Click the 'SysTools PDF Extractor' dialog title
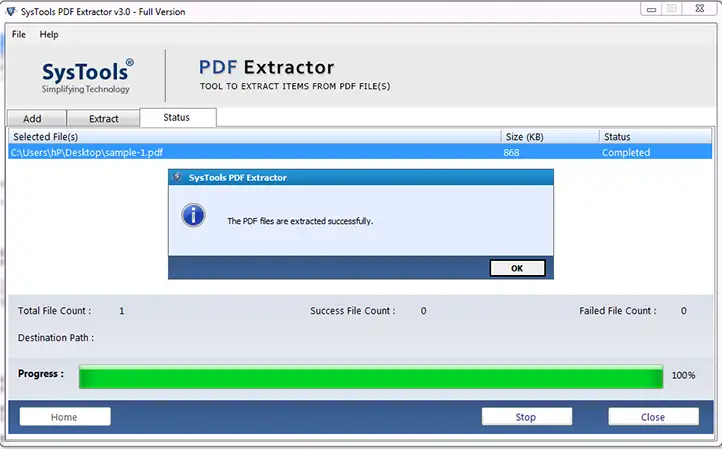The image size is (722, 449). point(238,177)
